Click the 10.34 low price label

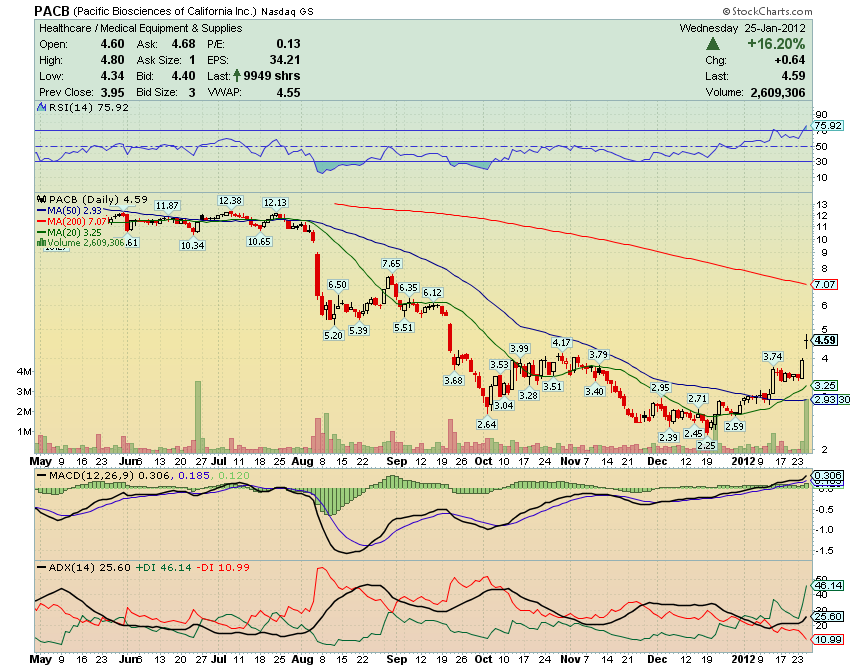(x=192, y=245)
